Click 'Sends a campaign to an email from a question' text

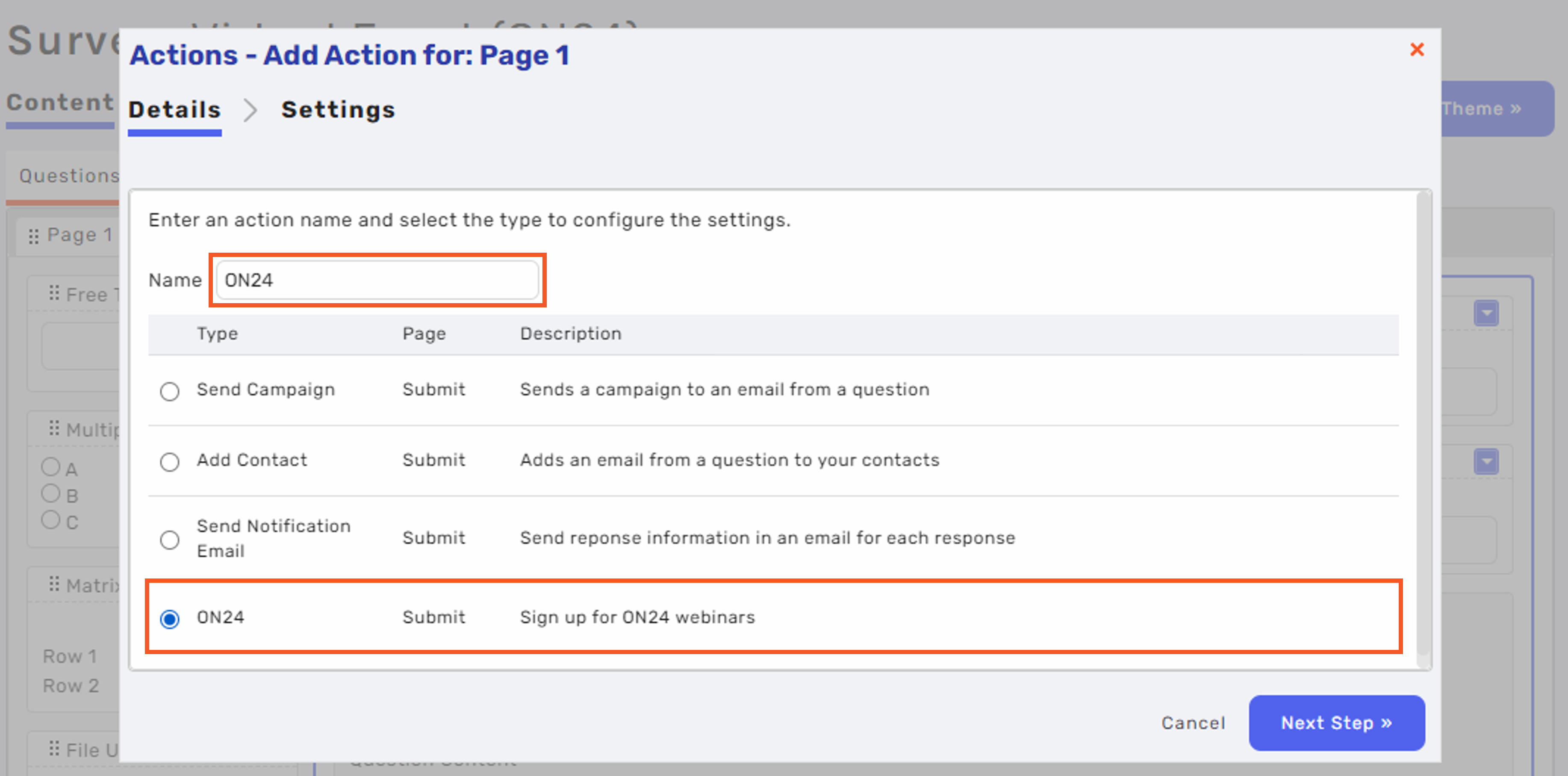coord(724,389)
